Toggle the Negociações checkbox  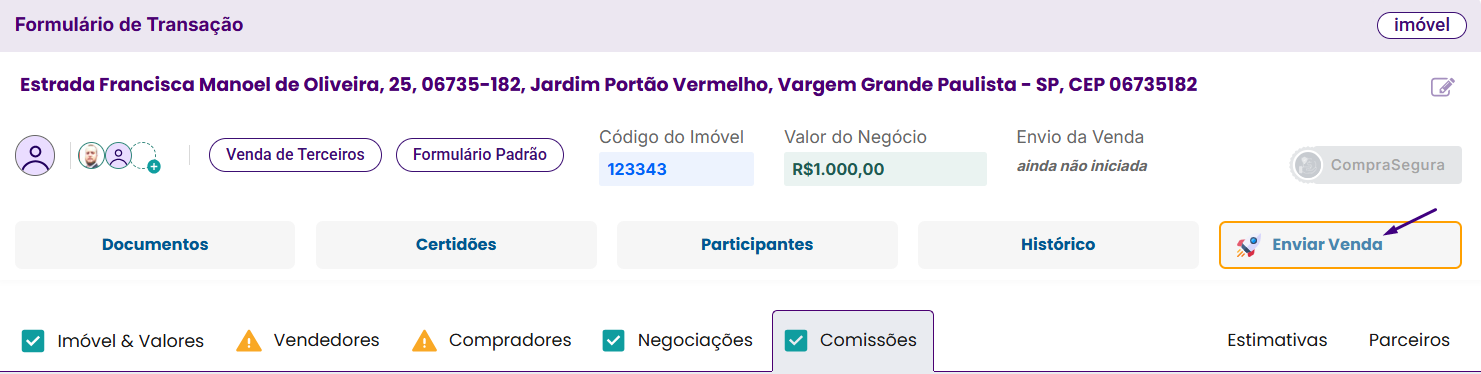coord(614,341)
